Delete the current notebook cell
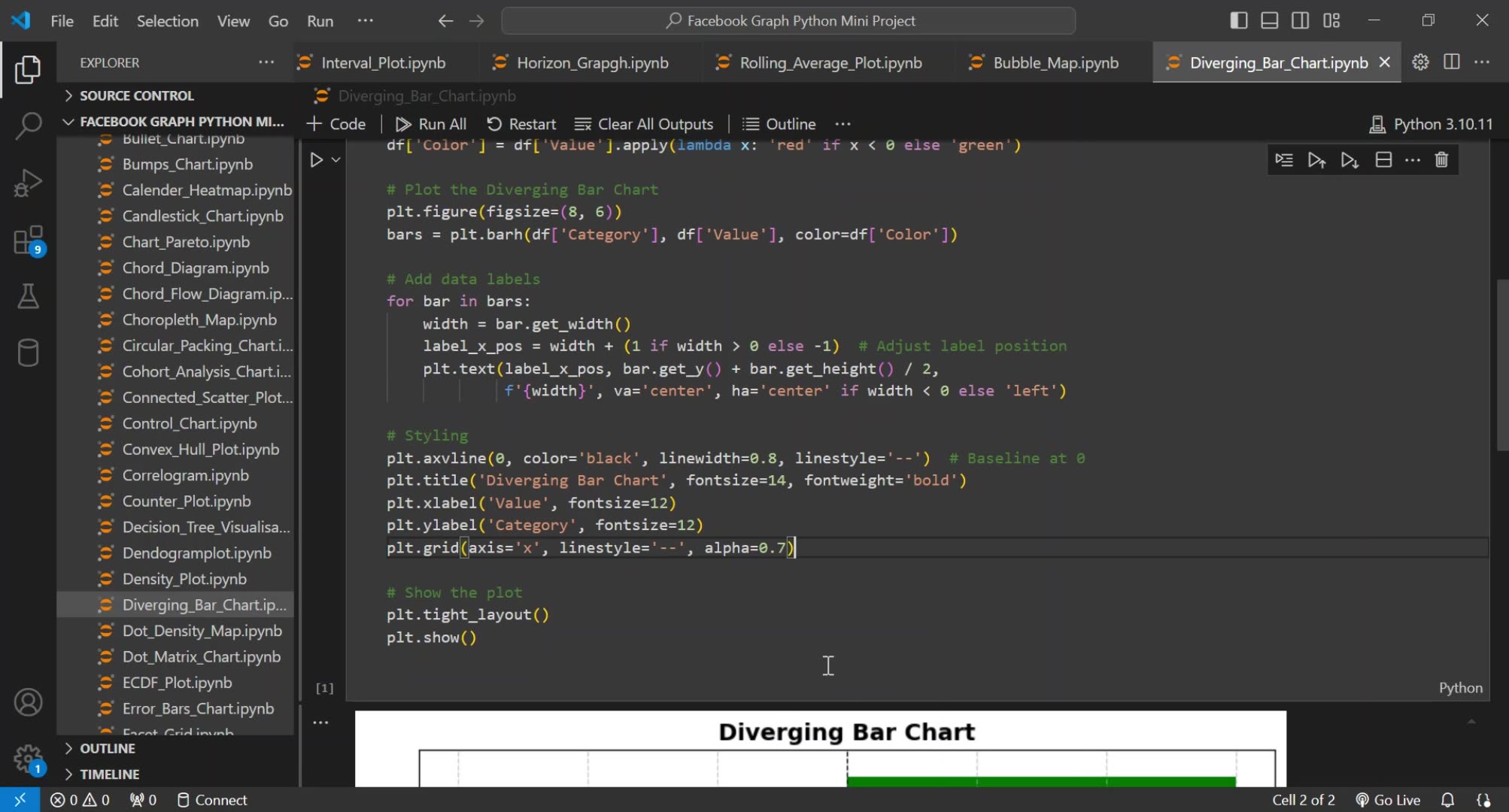The image size is (1509, 812). click(x=1441, y=159)
